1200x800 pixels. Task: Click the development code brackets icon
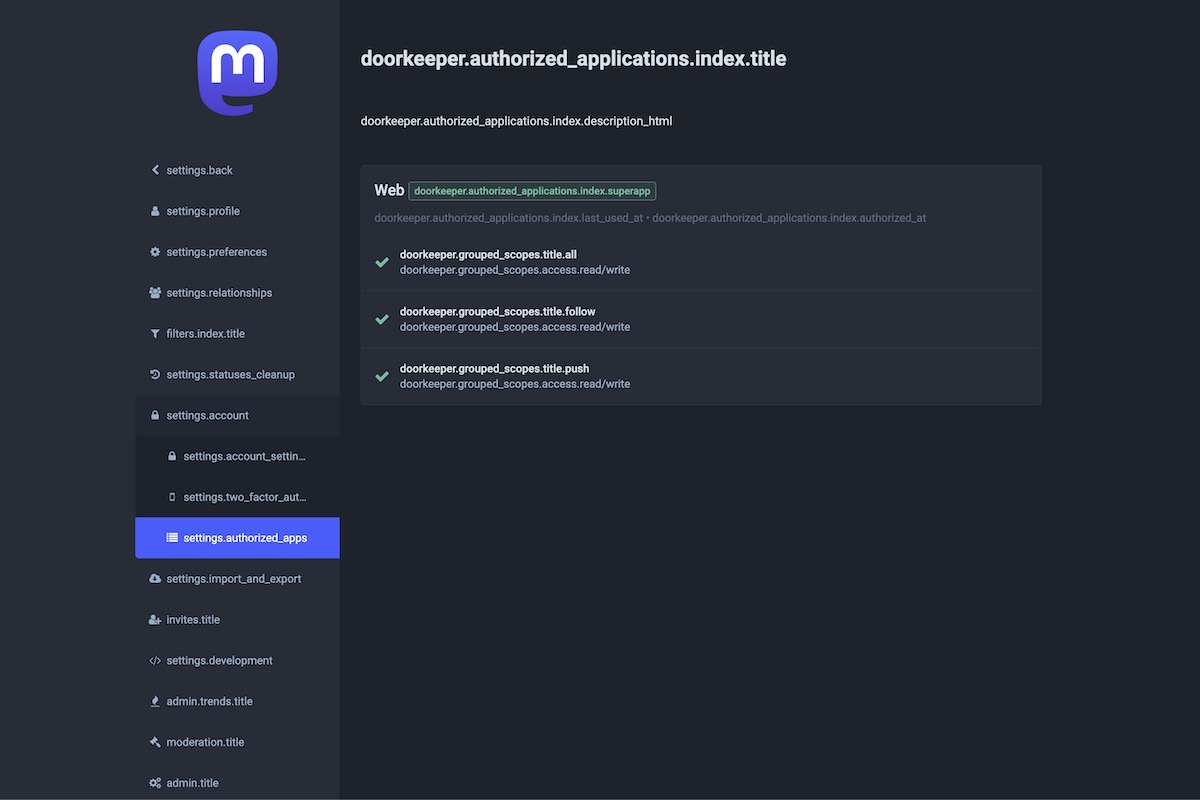click(155, 661)
